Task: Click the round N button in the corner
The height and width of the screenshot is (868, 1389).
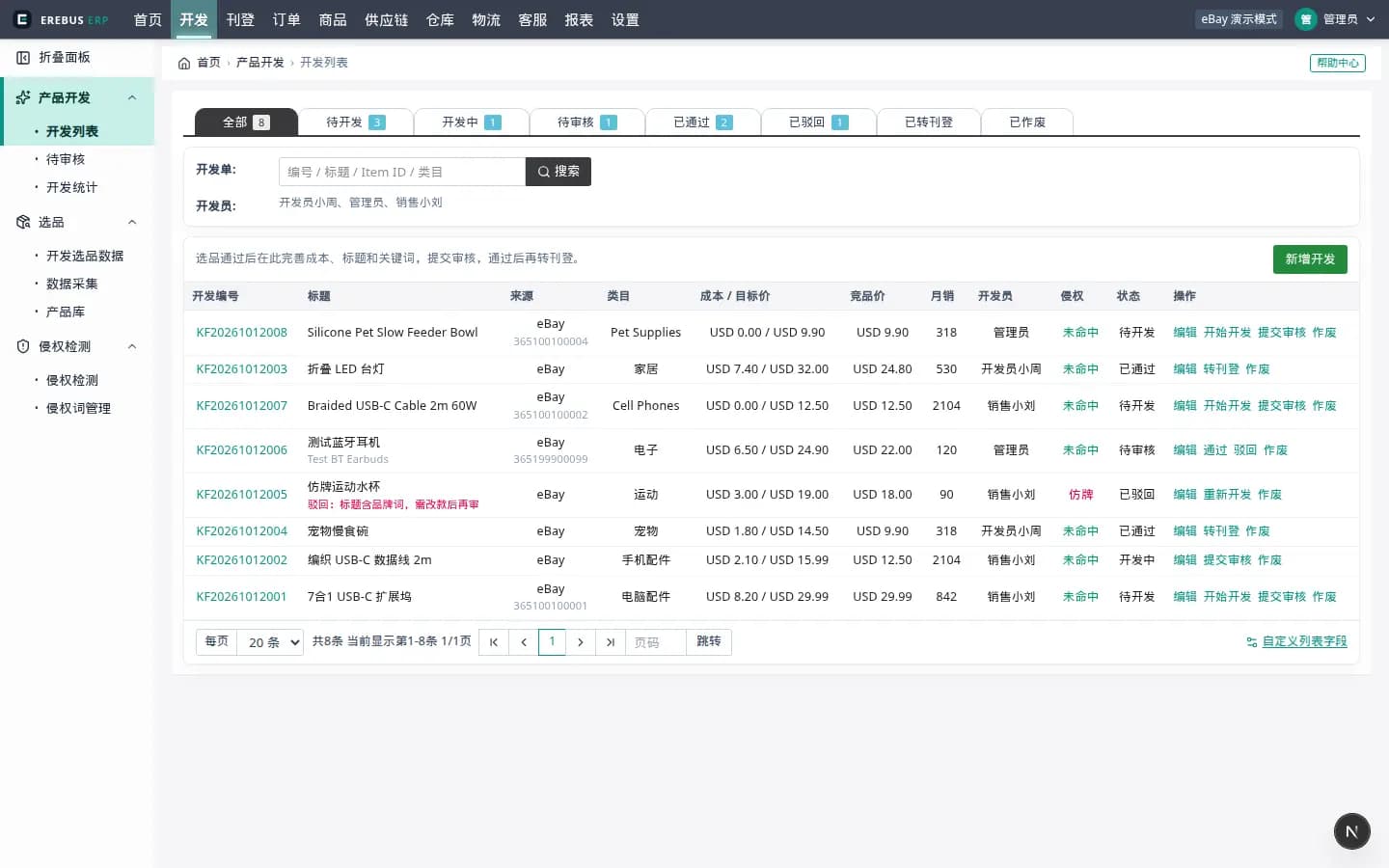Action: pyautogui.click(x=1352, y=831)
